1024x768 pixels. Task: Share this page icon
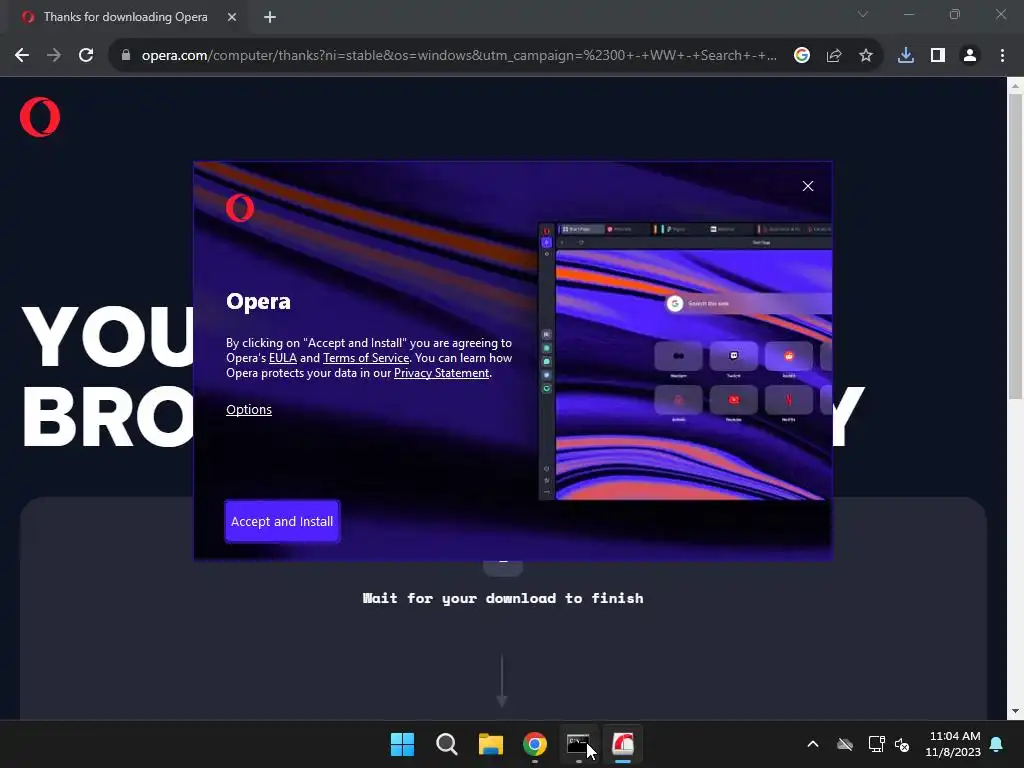point(834,56)
